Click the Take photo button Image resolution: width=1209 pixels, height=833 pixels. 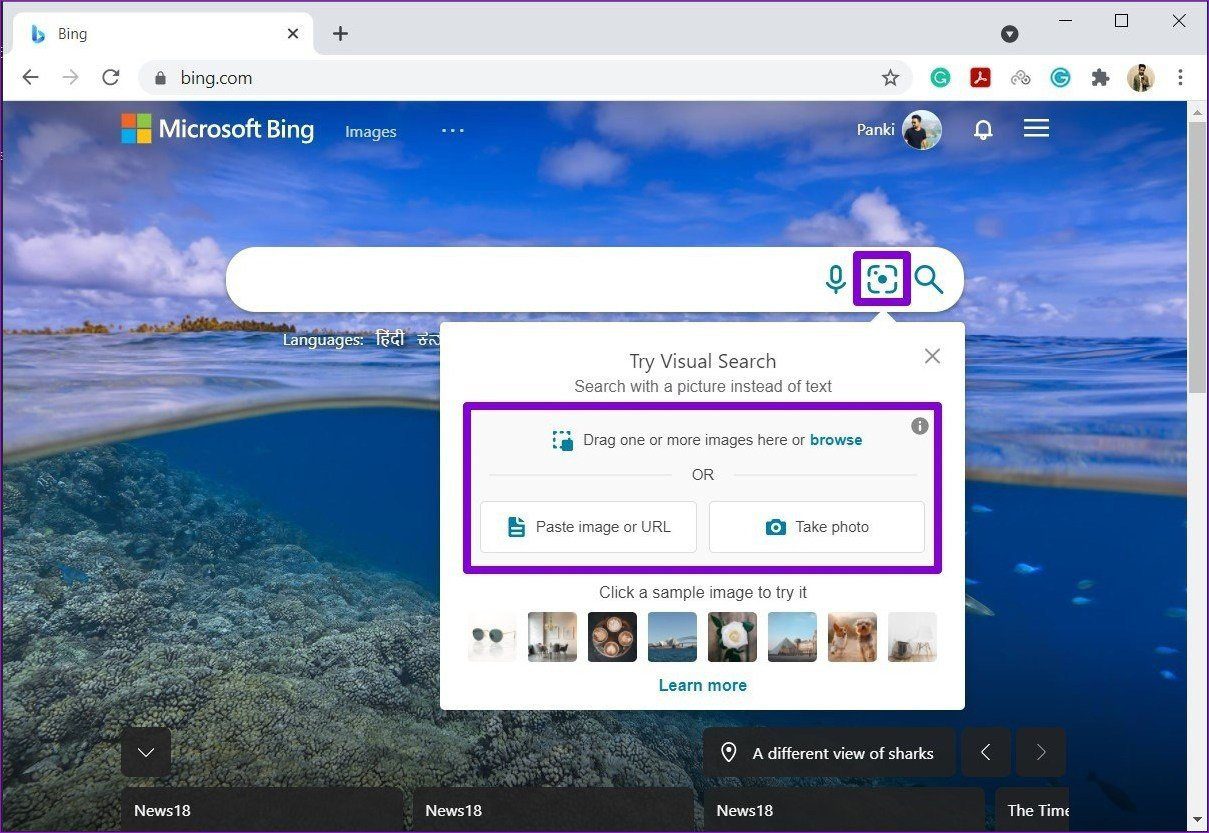click(817, 527)
